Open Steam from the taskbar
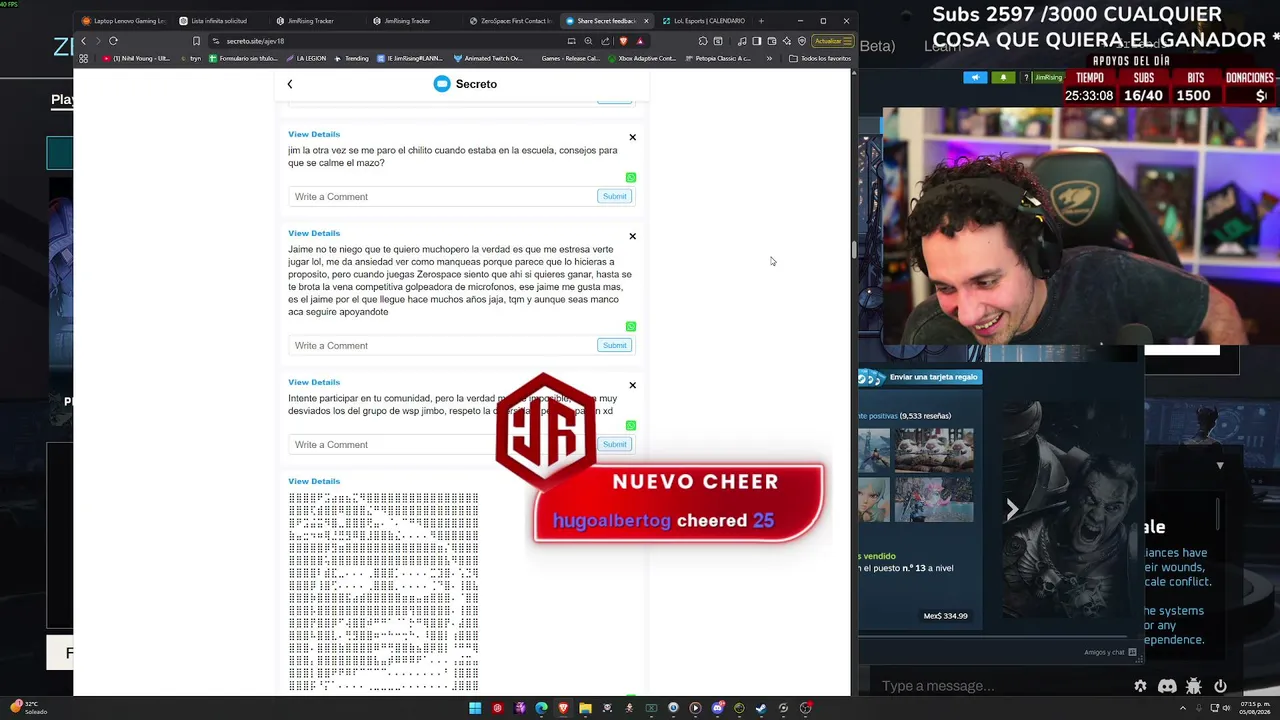This screenshot has height=720, width=1280. (761, 708)
